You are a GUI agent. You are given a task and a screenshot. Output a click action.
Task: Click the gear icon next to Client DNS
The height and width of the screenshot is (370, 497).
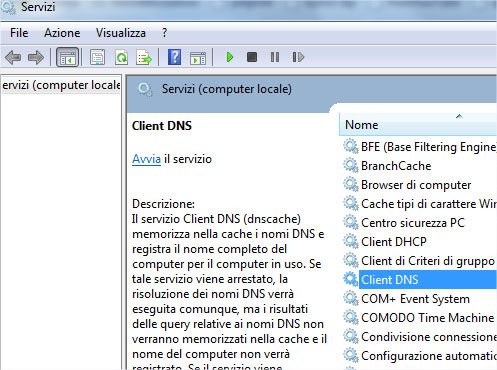(351, 280)
